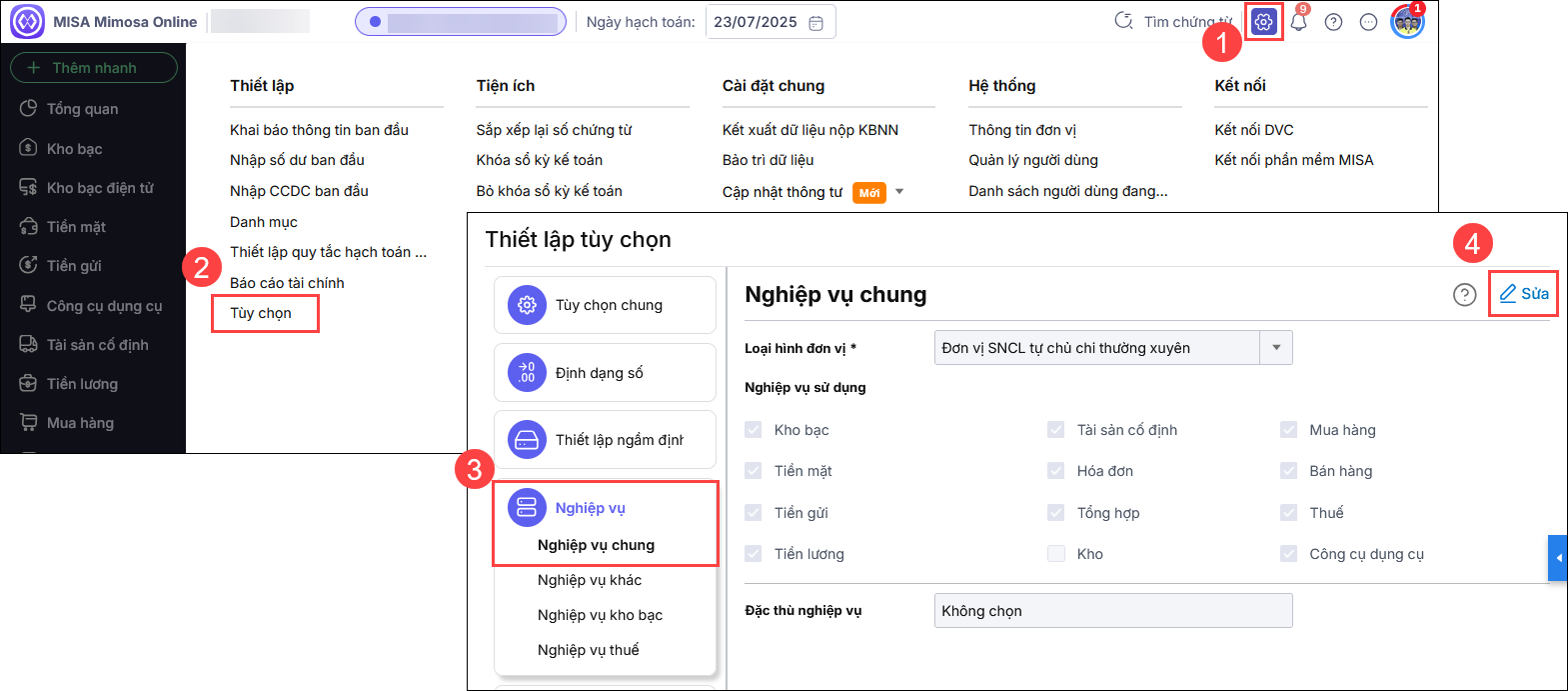The image size is (1568, 691).
Task: Click the Ngày hạch toán date field
Action: coord(771,22)
